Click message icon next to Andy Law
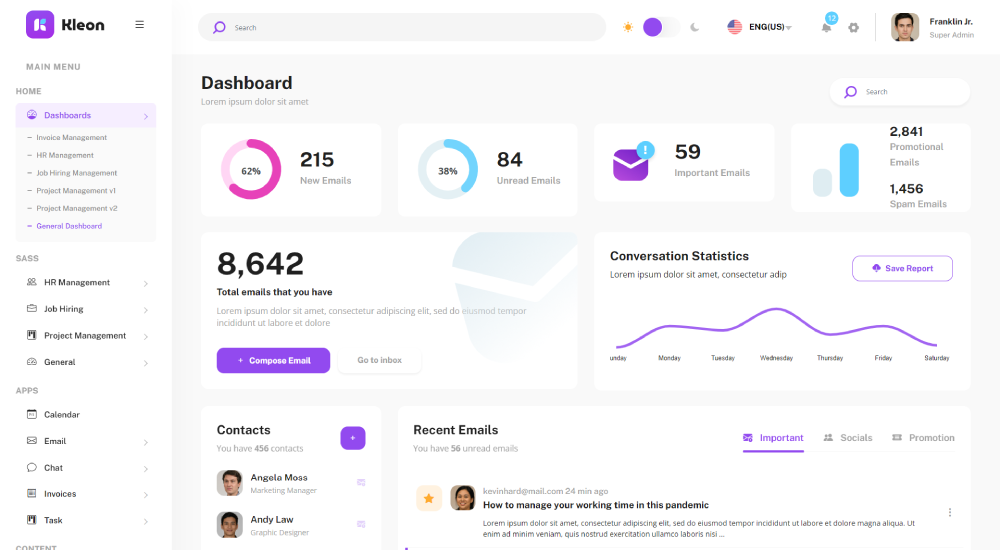1000x550 pixels. 361,524
